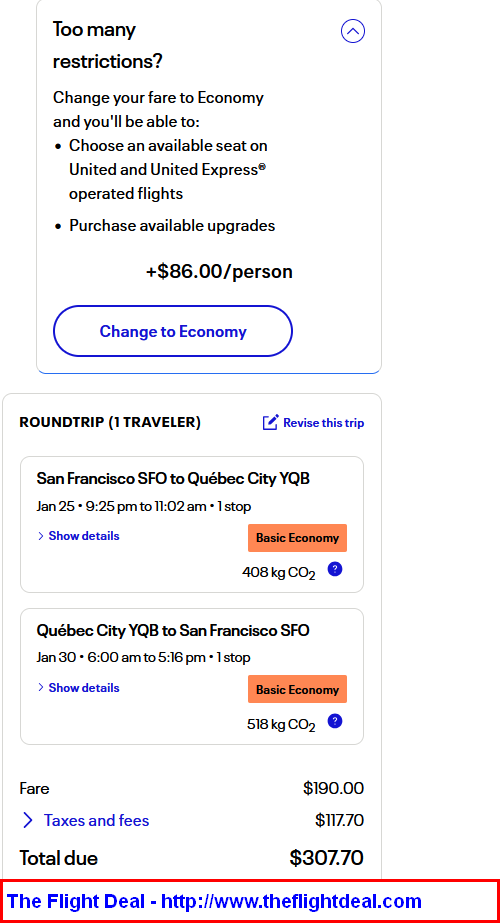The height and width of the screenshot is (923, 500).
Task: Click the help icon beside 518 kg CO2
Action: [x=335, y=721]
